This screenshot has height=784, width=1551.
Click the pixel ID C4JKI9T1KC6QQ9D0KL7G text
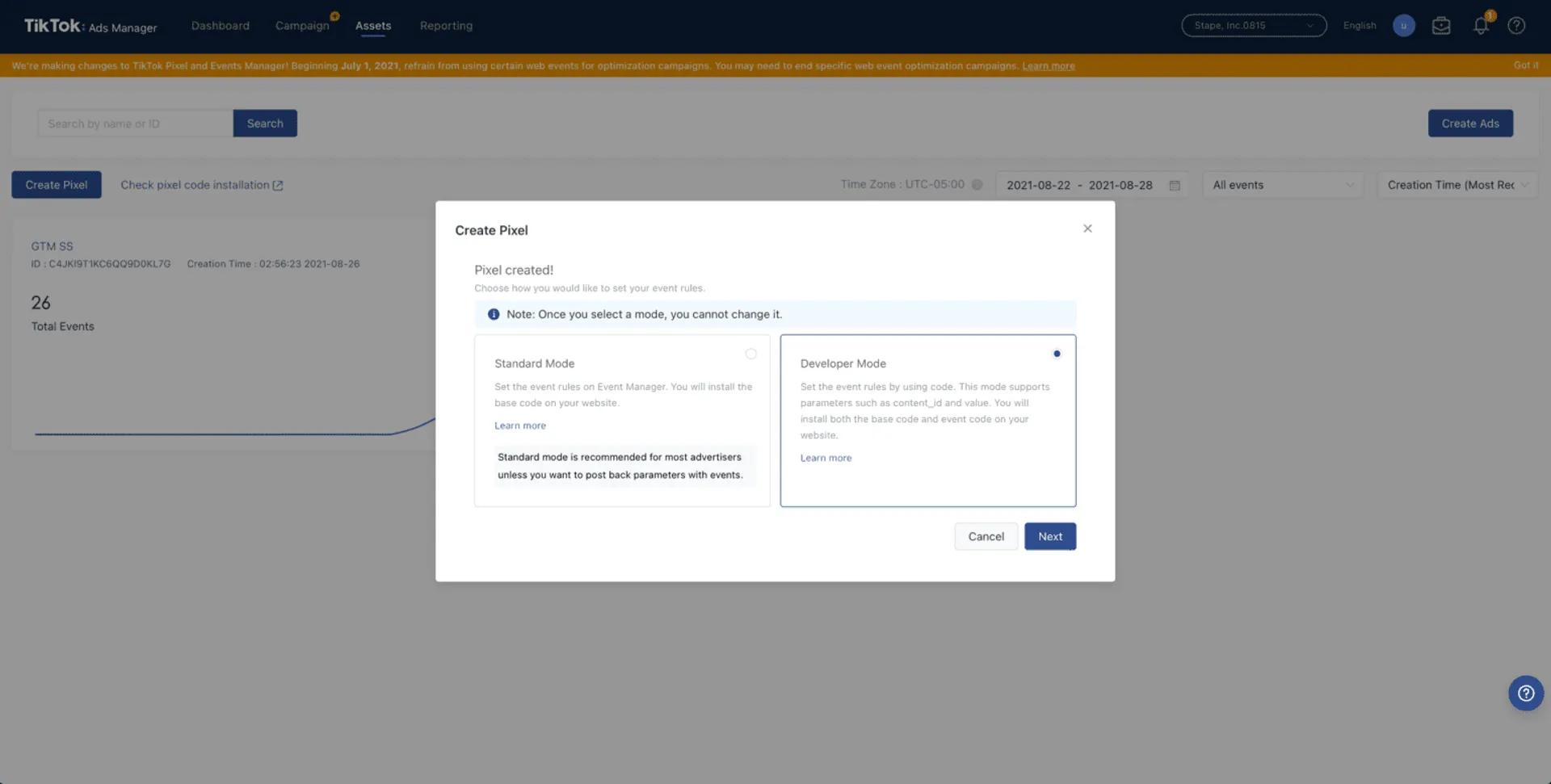[101, 264]
